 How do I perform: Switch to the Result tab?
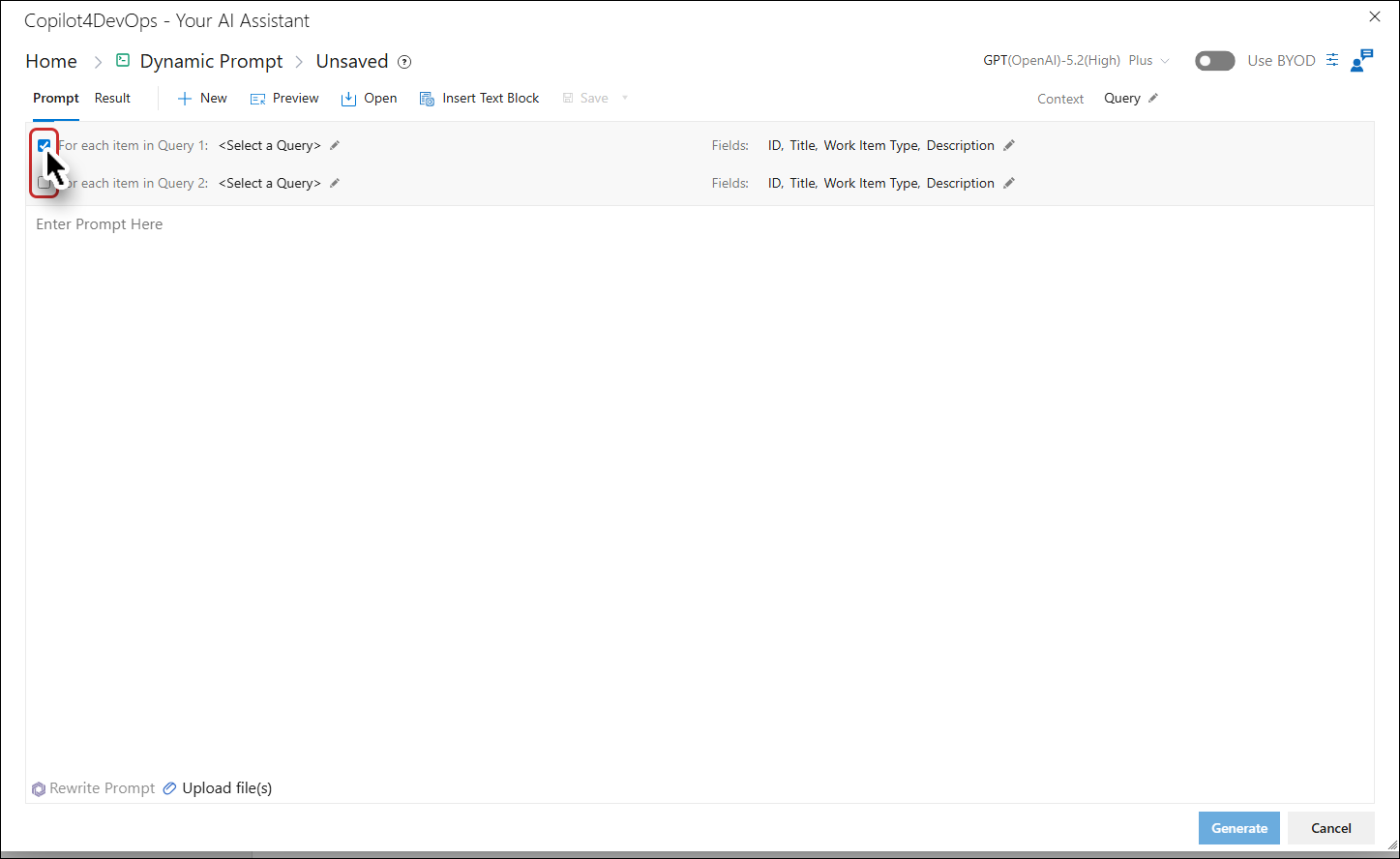tap(112, 98)
